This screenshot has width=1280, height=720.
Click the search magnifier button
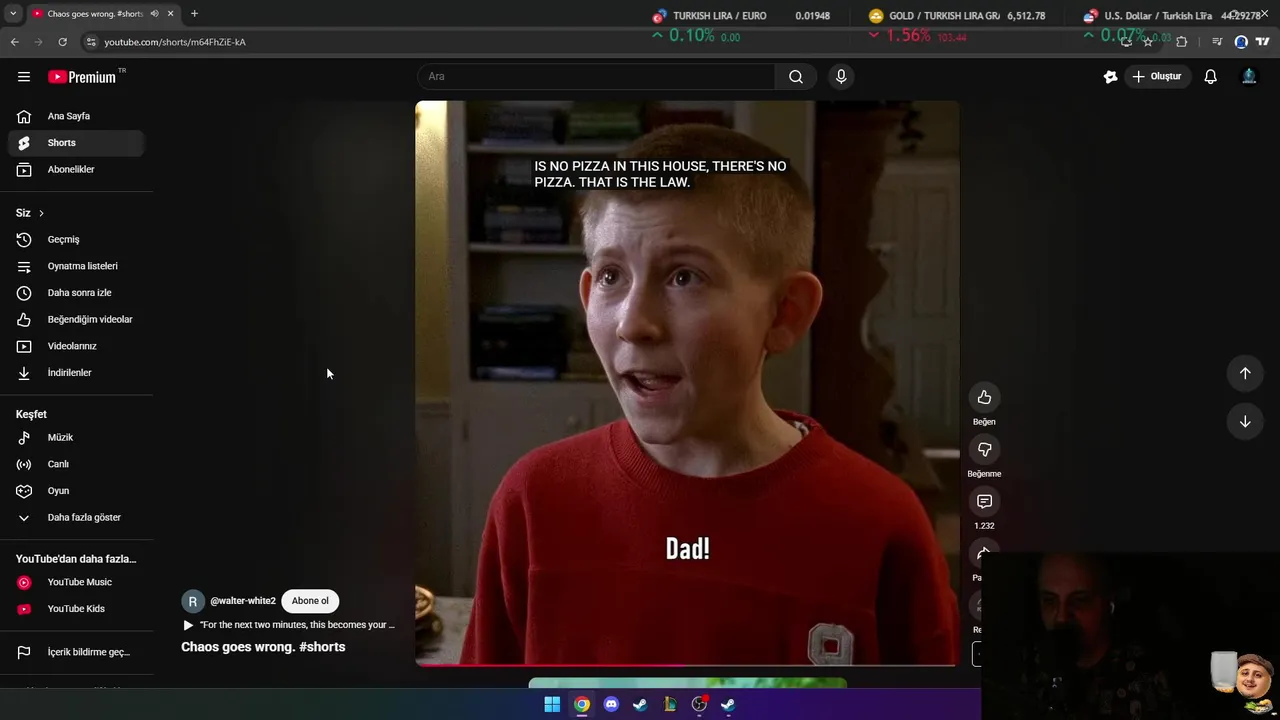796,77
